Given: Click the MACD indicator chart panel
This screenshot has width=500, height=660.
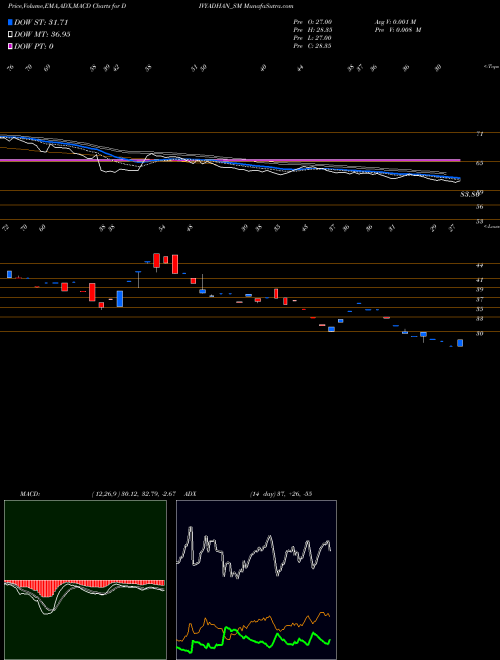Looking at the screenshot, I should [85, 580].
